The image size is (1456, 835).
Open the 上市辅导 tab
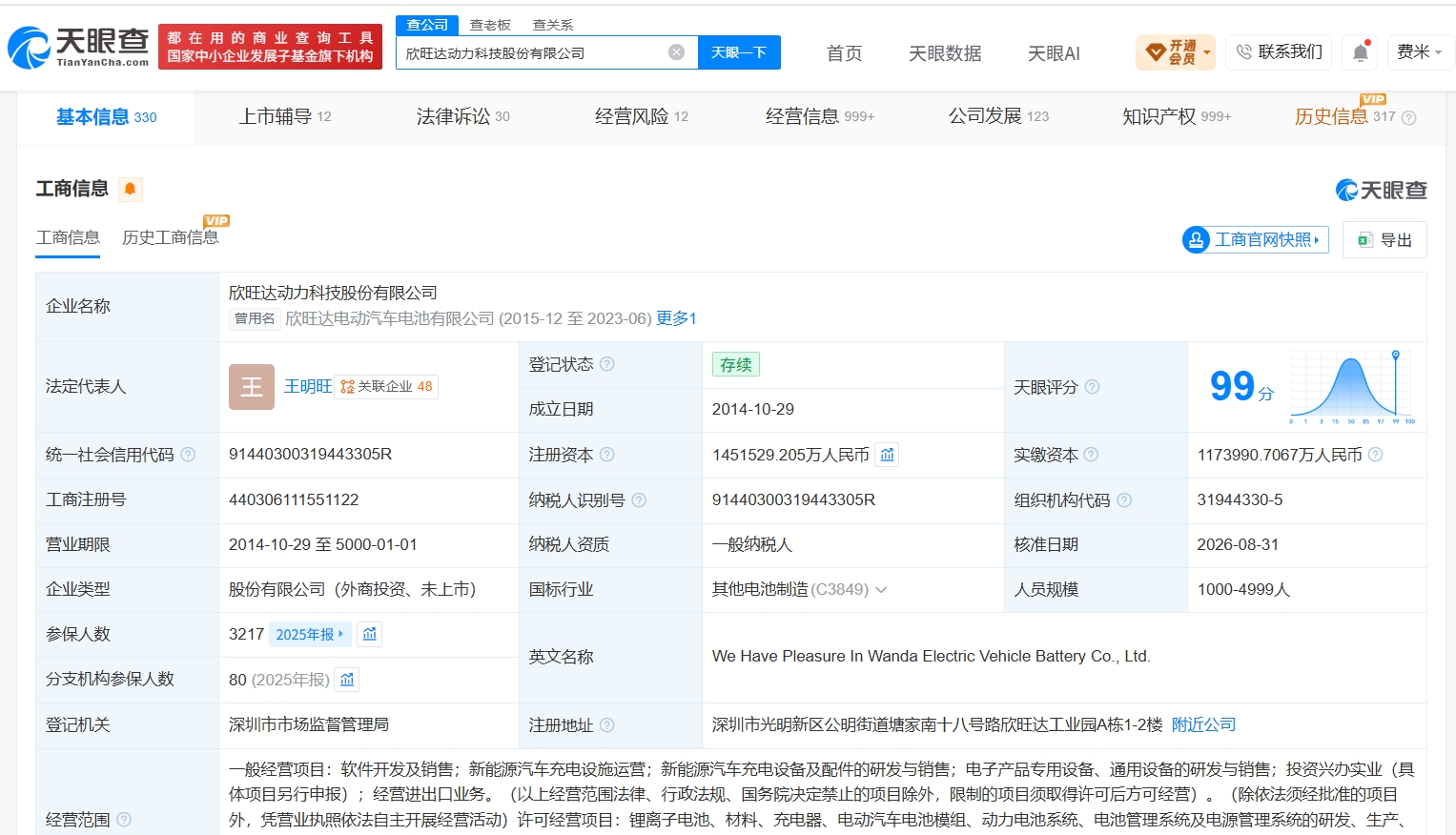[284, 117]
